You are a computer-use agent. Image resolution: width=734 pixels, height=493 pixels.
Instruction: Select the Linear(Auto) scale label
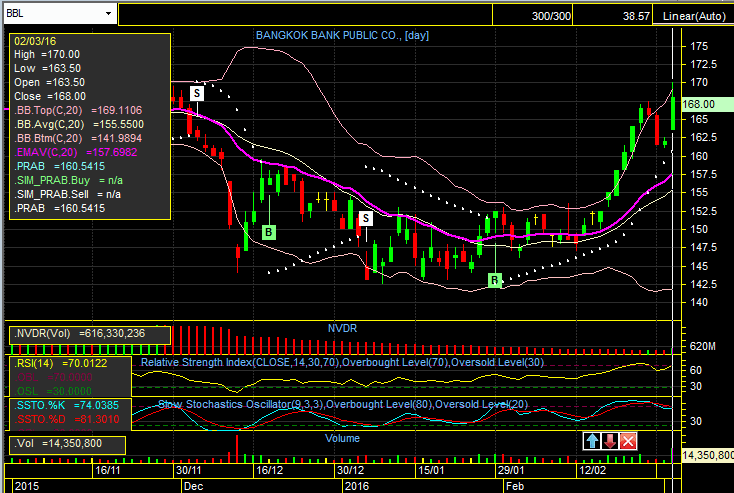(693, 16)
